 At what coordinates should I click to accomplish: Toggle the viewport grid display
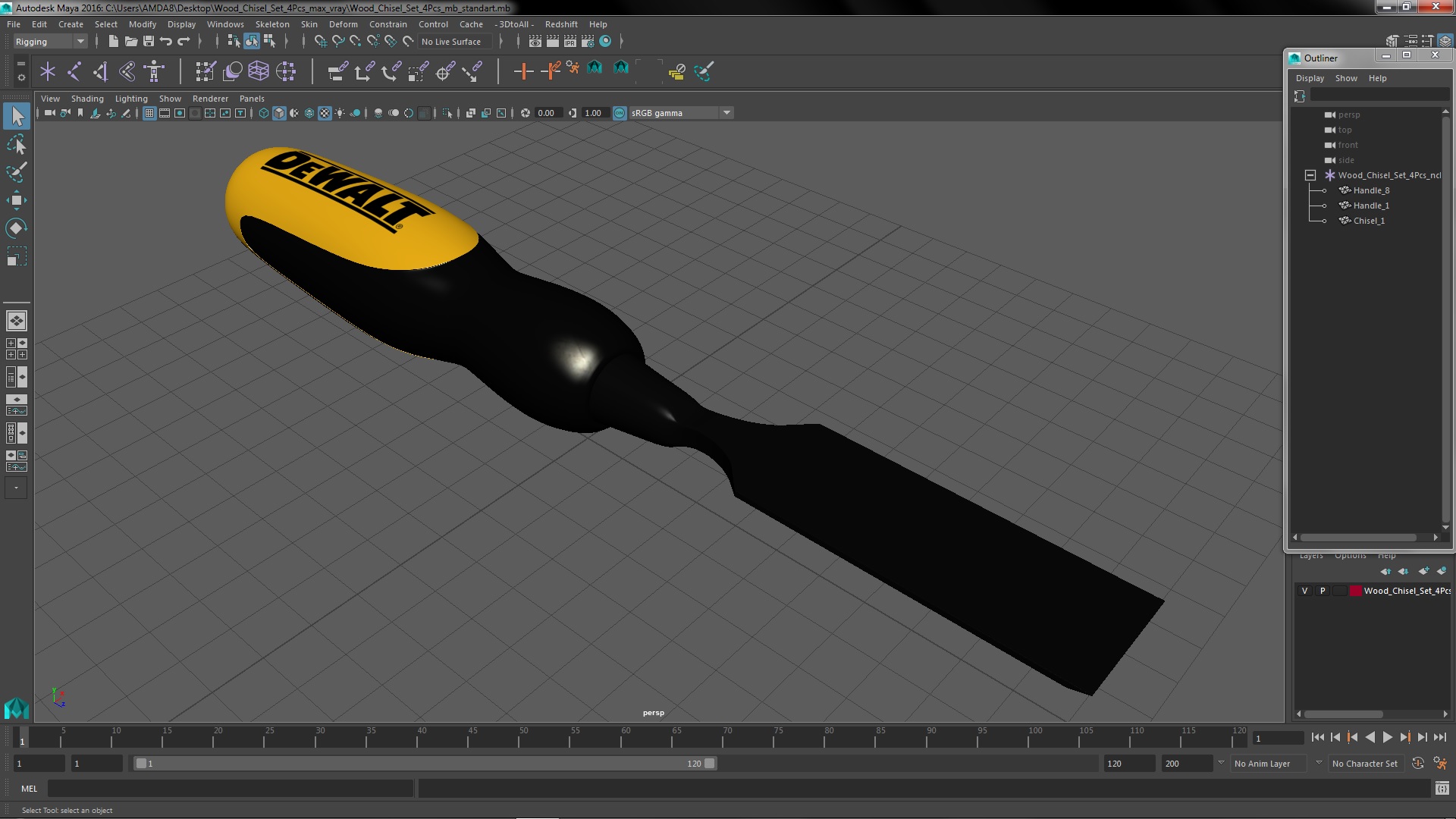149,113
